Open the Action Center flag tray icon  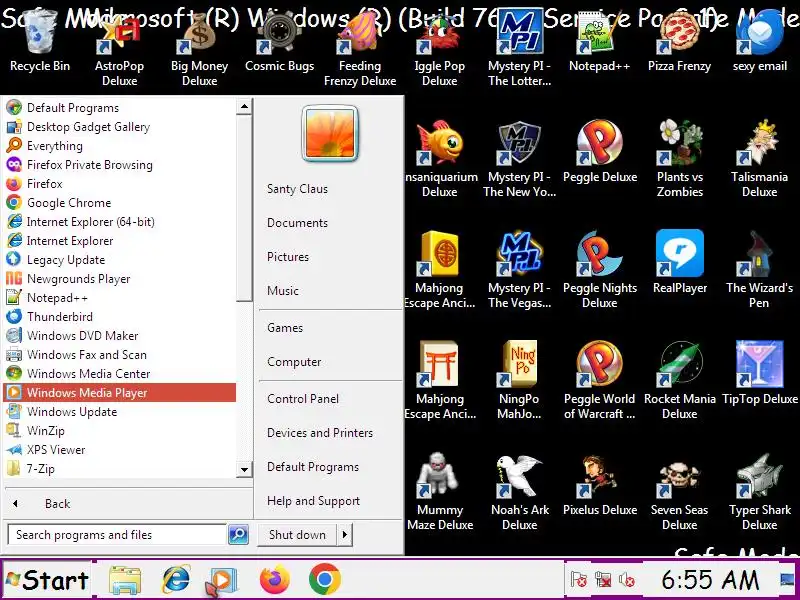click(x=579, y=580)
